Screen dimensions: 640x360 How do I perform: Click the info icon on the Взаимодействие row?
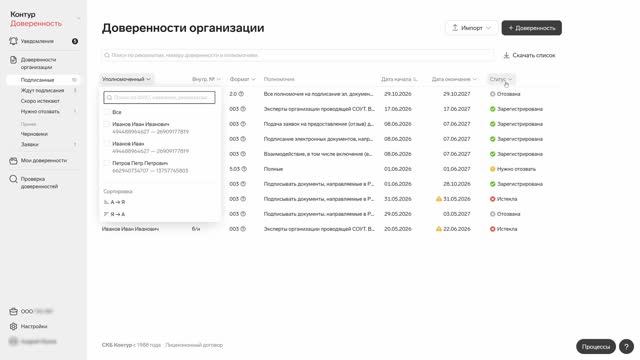[243, 154]
